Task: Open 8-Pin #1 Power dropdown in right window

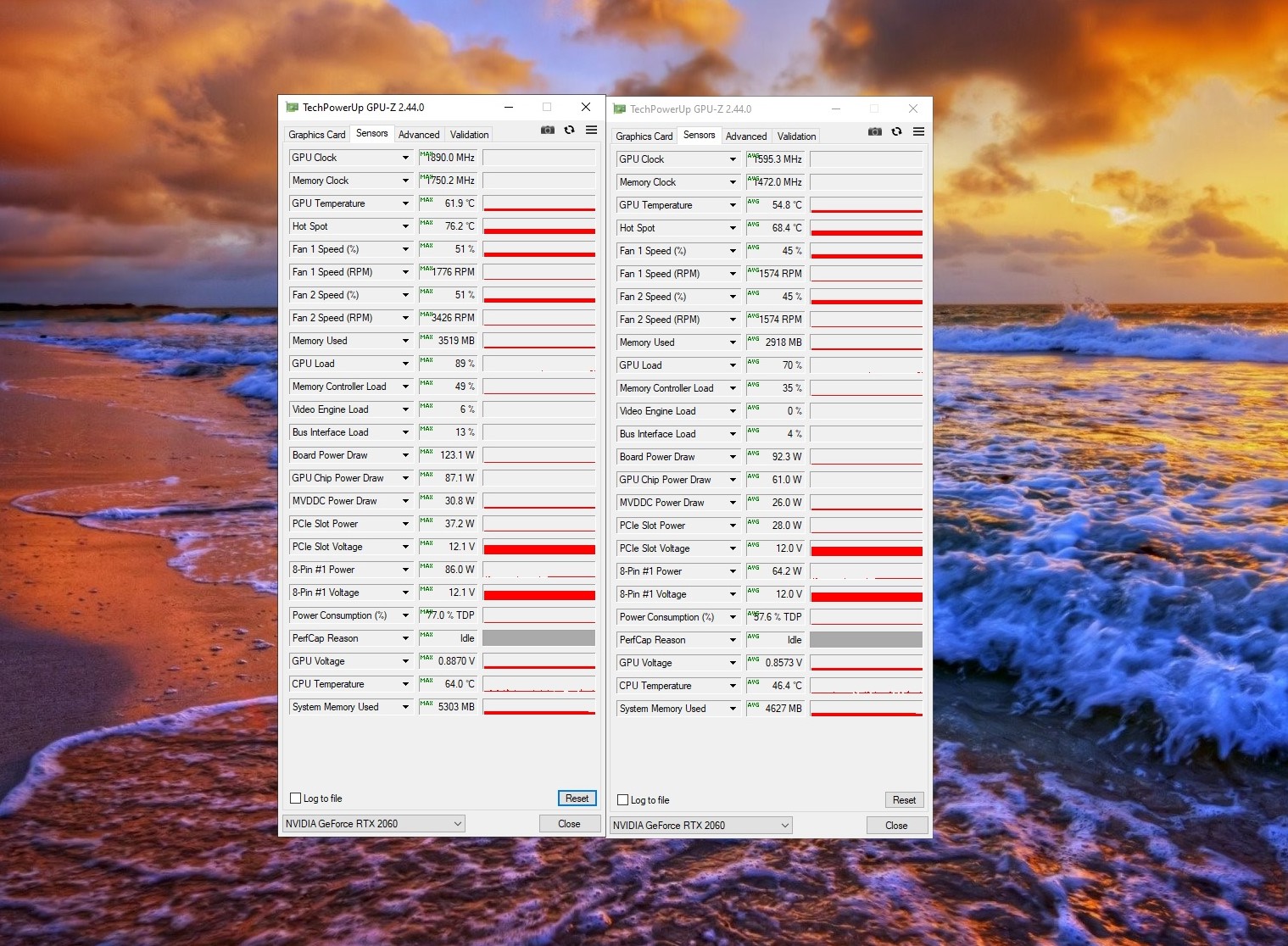Action: [733, 571]
